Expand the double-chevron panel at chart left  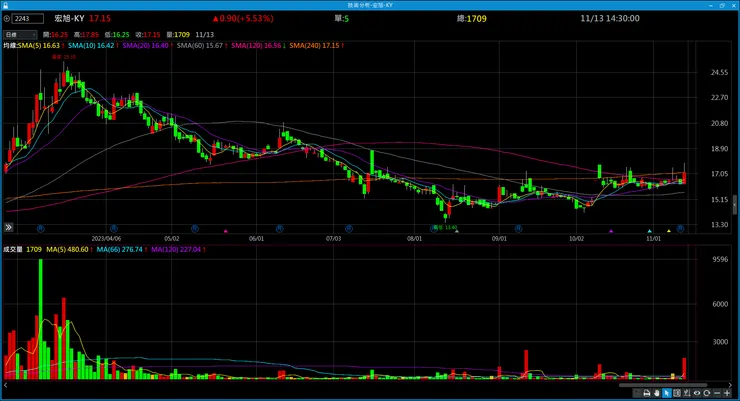[x=8, y=227]
